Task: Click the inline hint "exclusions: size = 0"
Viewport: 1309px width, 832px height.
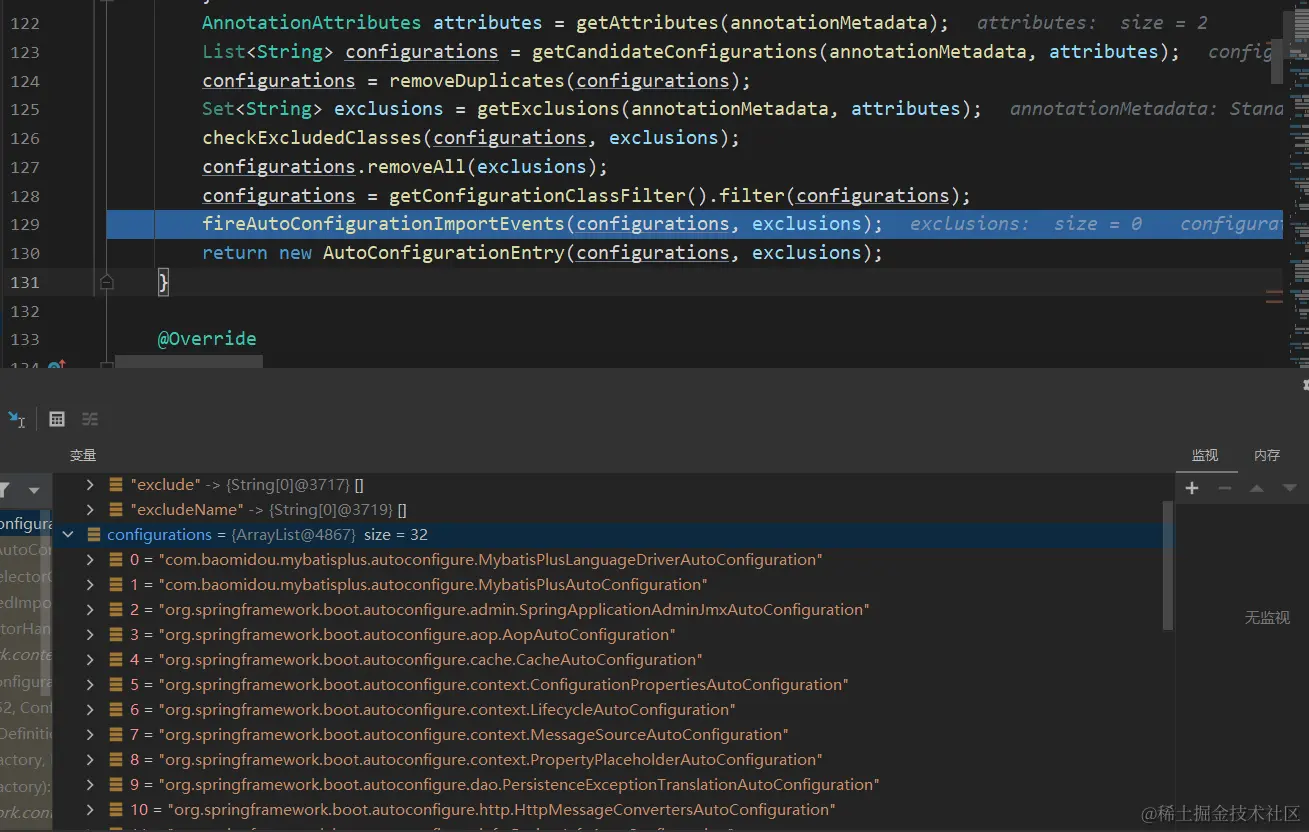Action: pyautogui.click(x=1026, y=224)
